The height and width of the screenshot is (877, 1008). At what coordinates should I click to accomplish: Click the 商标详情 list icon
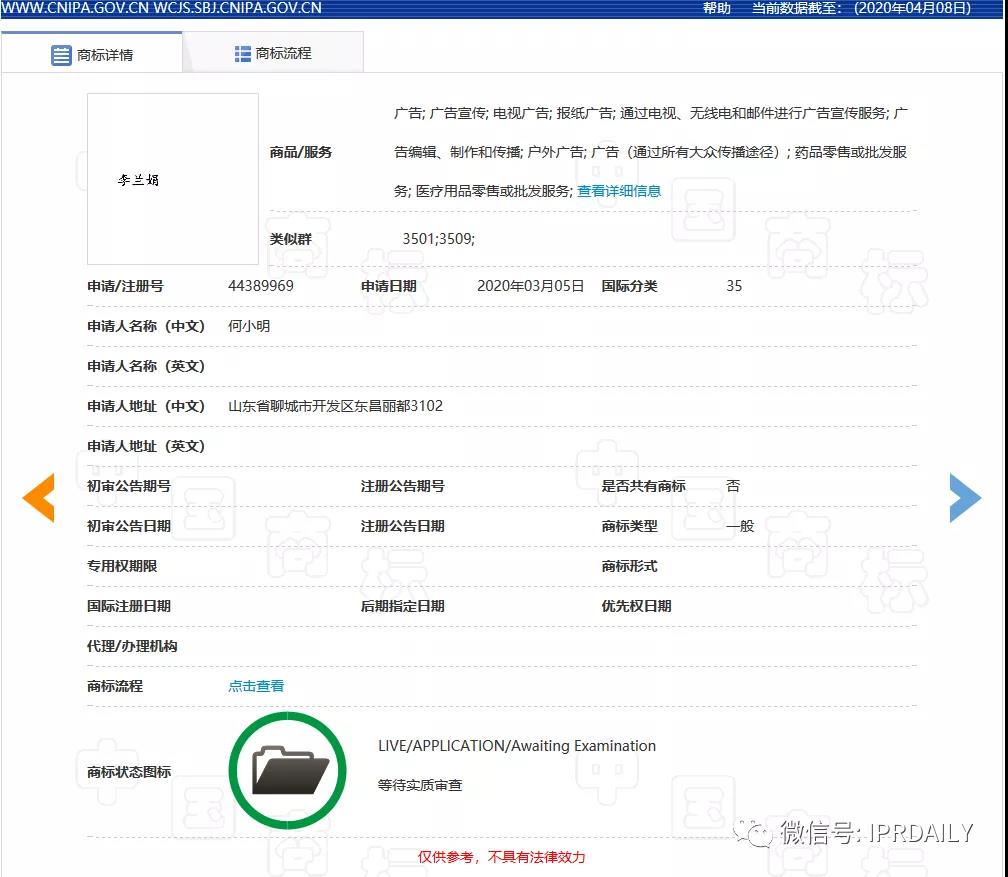(x=61, y=55)
